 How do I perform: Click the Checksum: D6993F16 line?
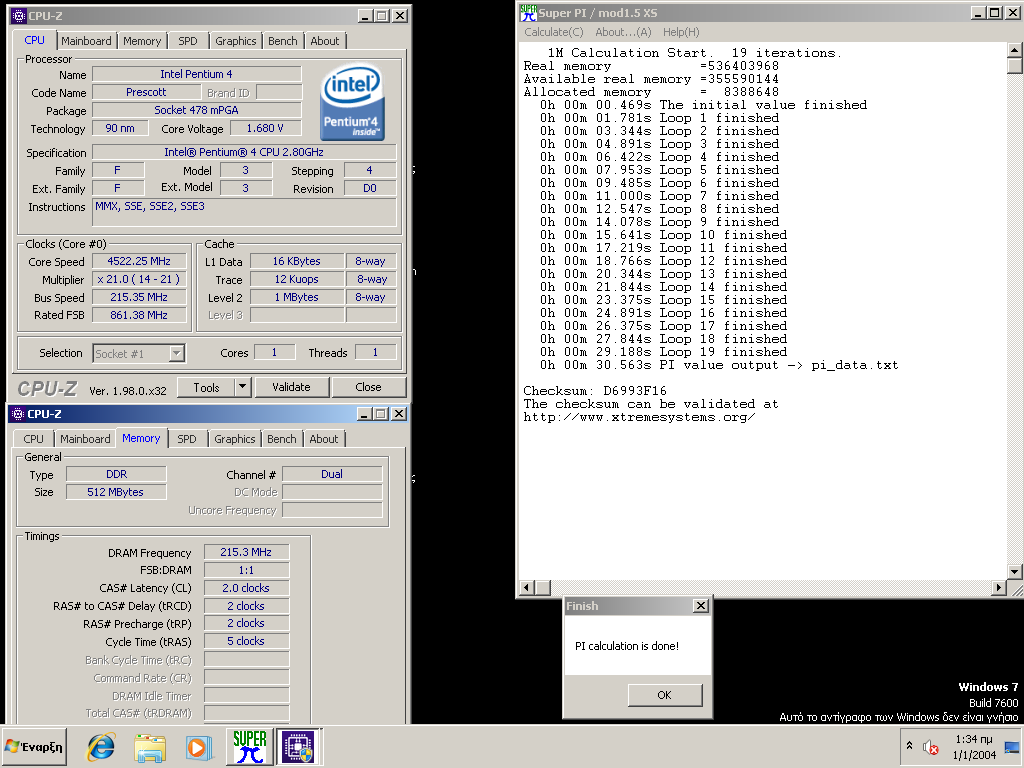point(595,391)
